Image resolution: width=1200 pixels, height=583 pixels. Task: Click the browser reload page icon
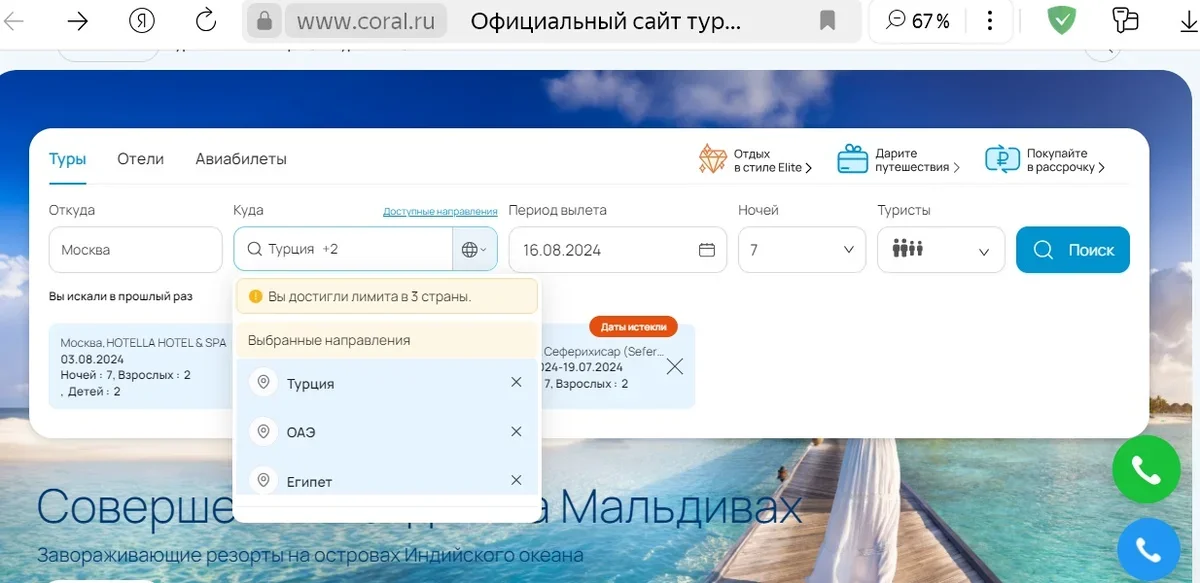(206, 21)
